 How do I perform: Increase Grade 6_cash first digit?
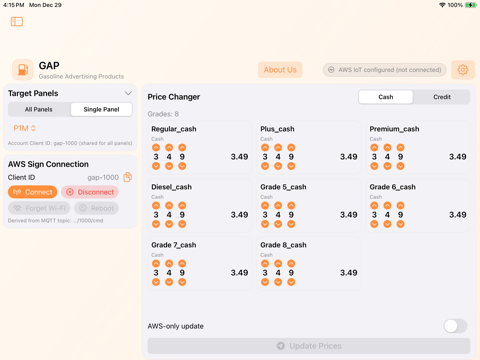[374, 205]
